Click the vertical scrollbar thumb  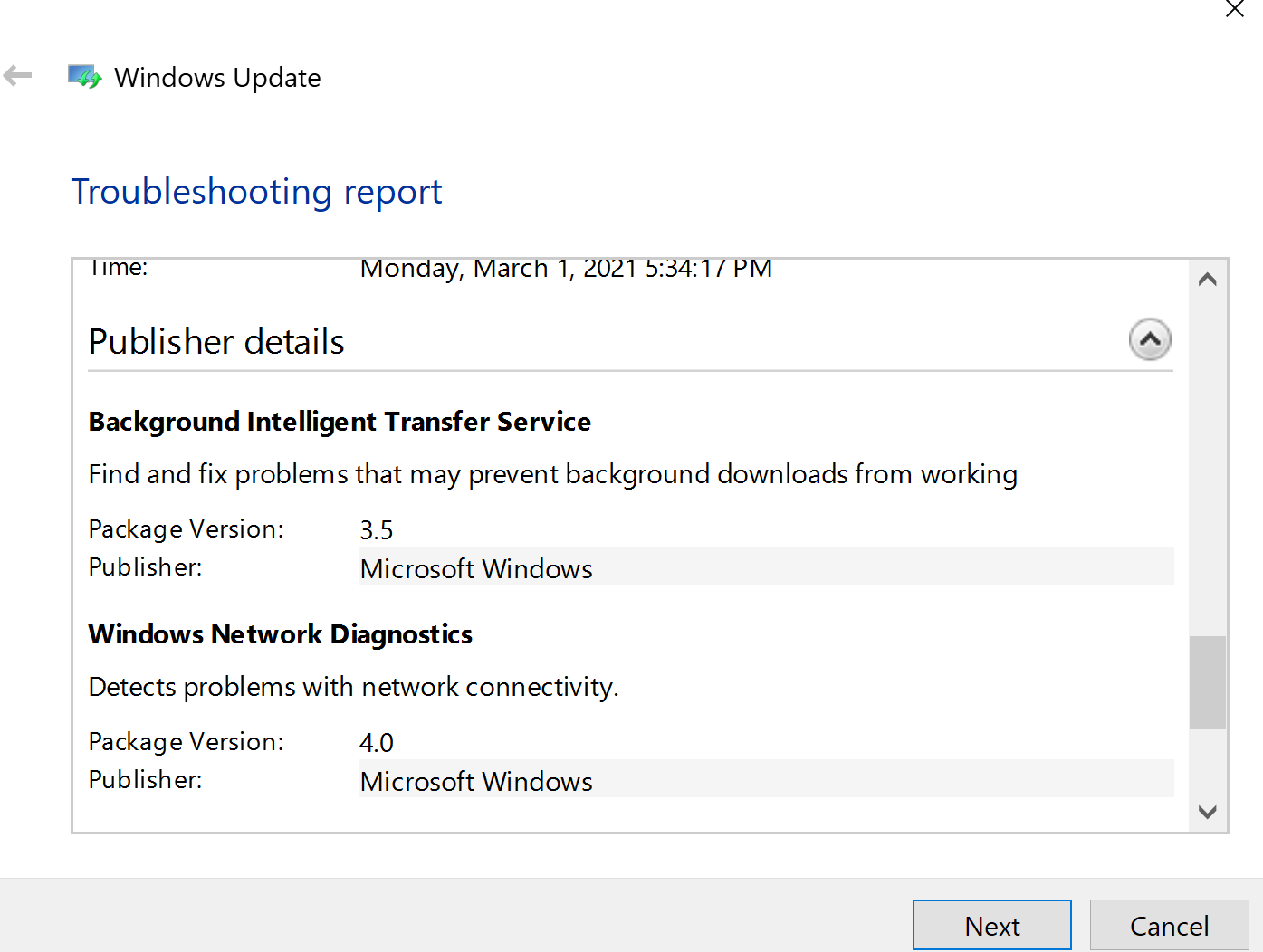click(1207, 682)
